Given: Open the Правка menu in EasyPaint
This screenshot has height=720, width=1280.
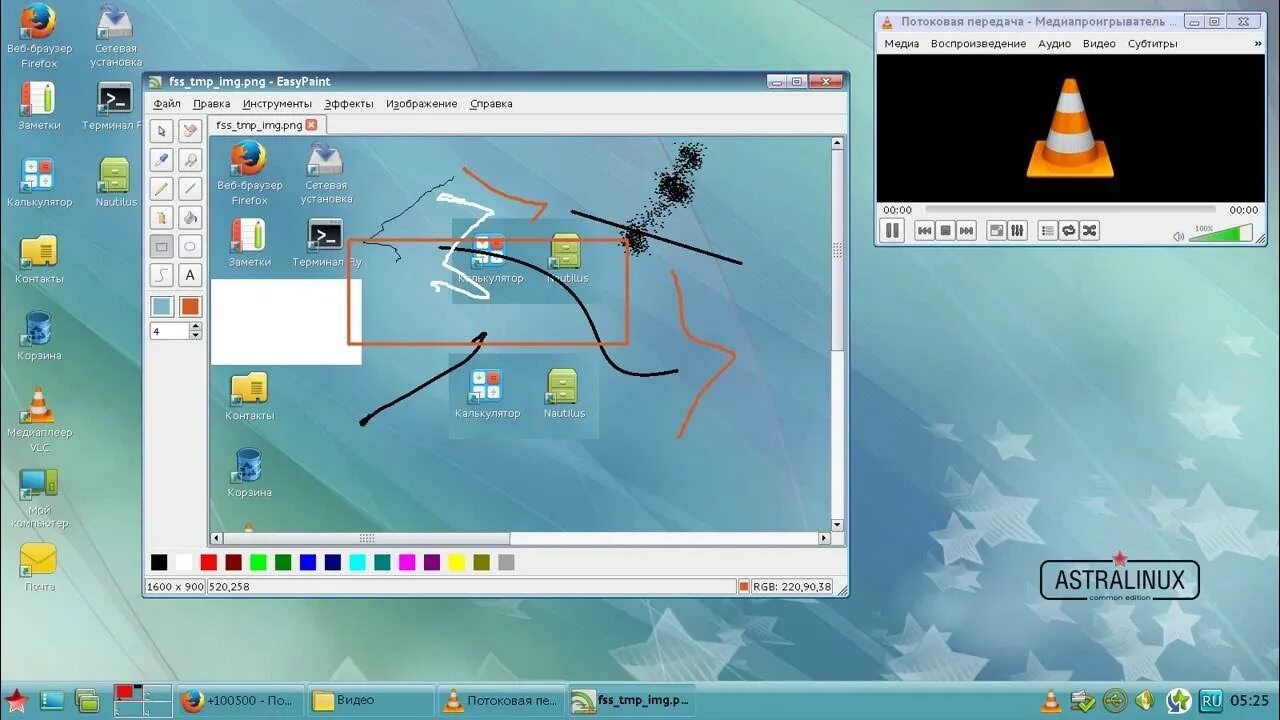Looking at the screenshot, I should (212, 103).
